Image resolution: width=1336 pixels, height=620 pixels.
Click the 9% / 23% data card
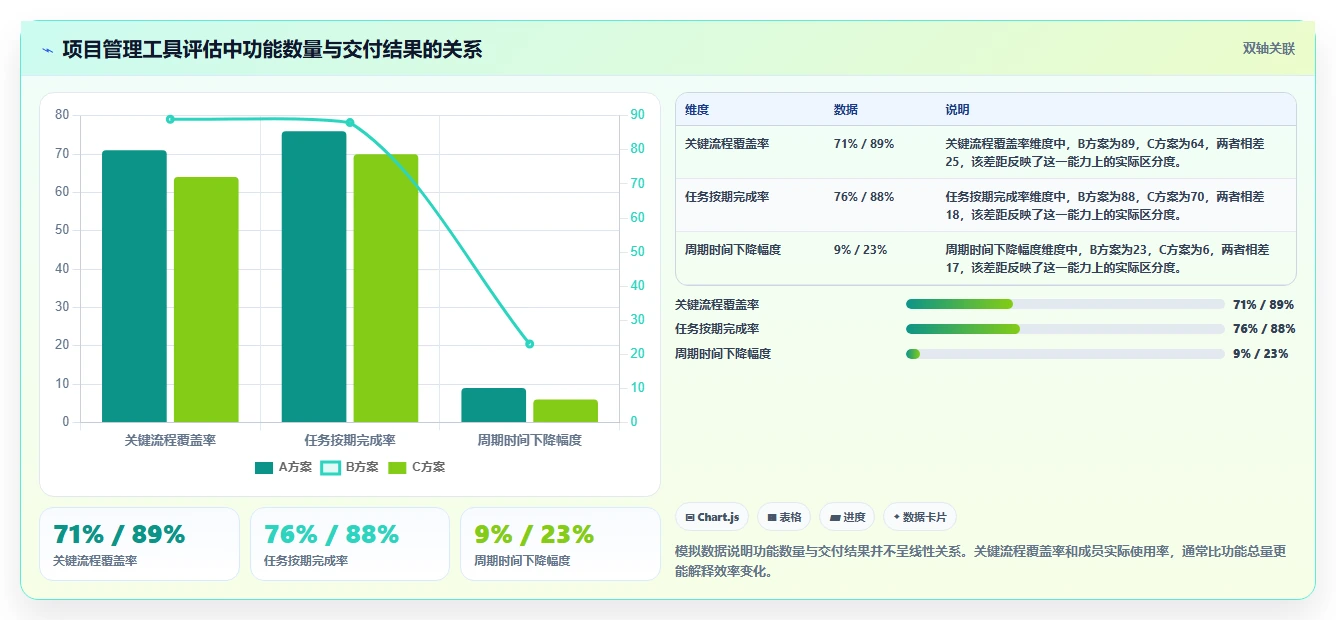560,544
